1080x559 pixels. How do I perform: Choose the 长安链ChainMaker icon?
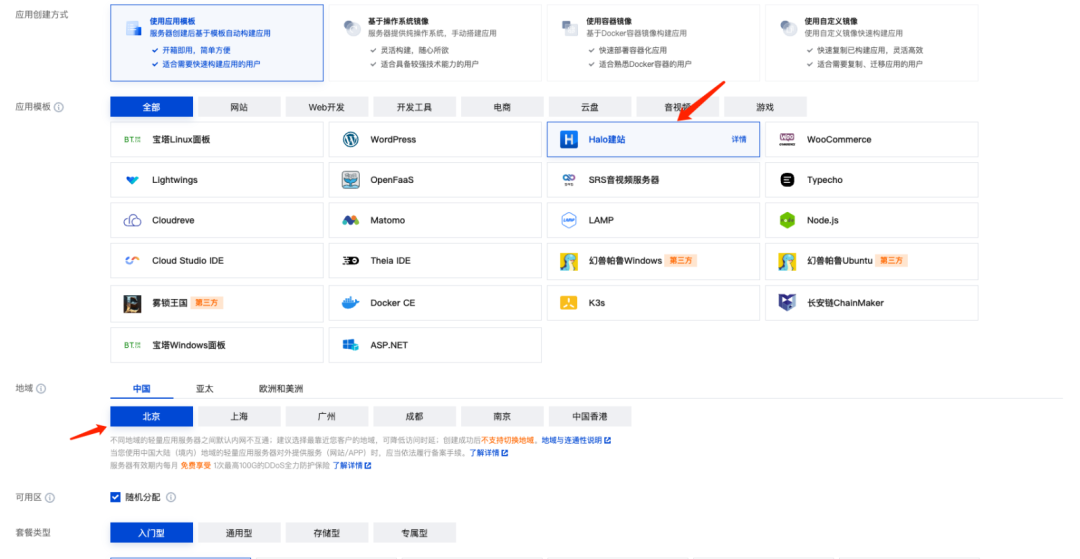(787, 303)
